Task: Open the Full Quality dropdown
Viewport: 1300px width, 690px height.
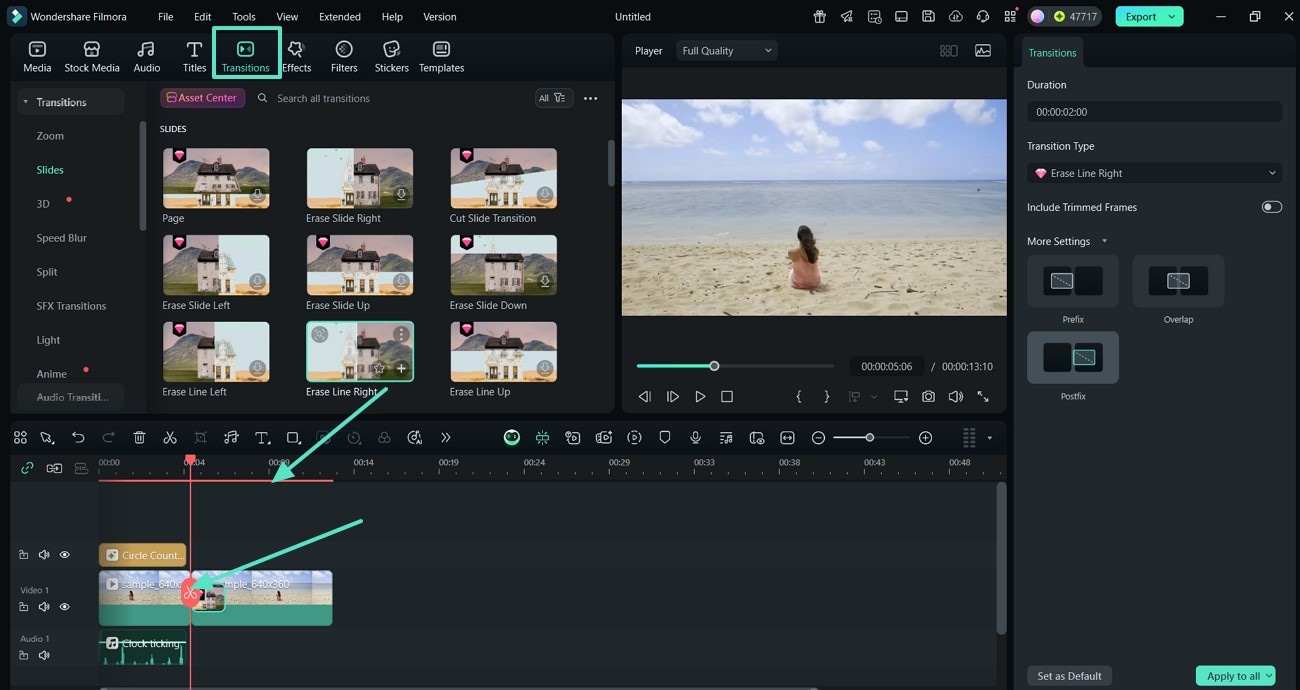Action: (727, 51)
